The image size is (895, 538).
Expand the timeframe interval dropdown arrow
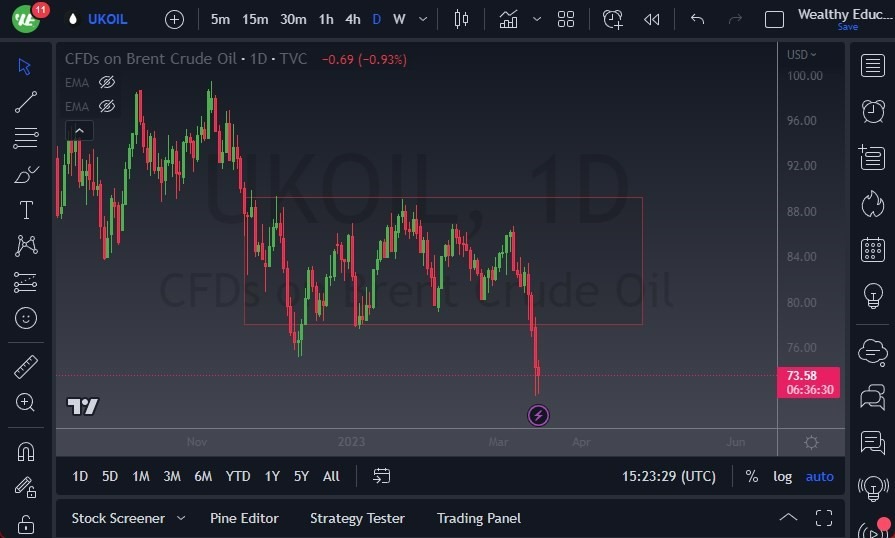424,19
